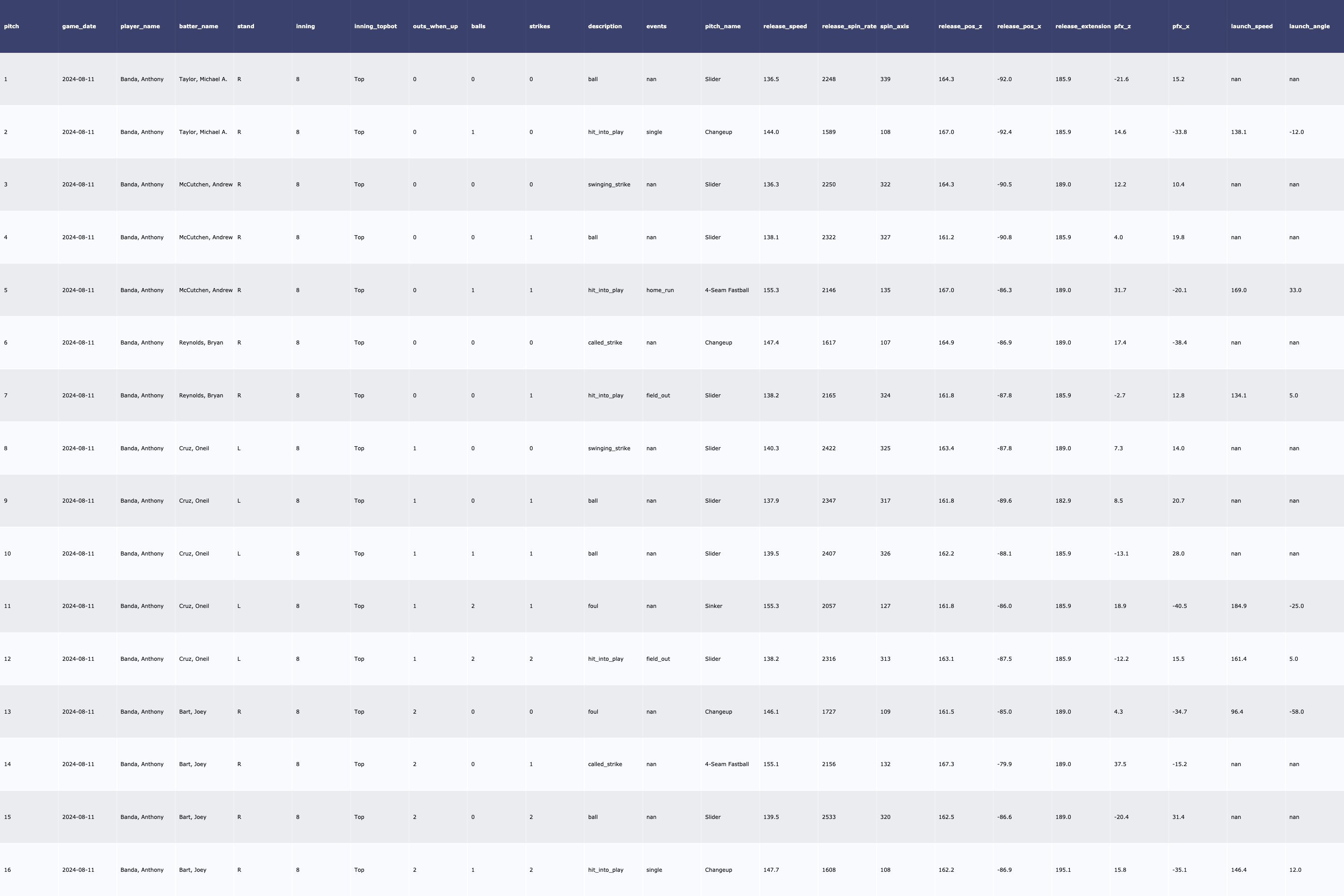Click the launch_angle column header
The image size is (1344, 896).
click(1309, 26)
